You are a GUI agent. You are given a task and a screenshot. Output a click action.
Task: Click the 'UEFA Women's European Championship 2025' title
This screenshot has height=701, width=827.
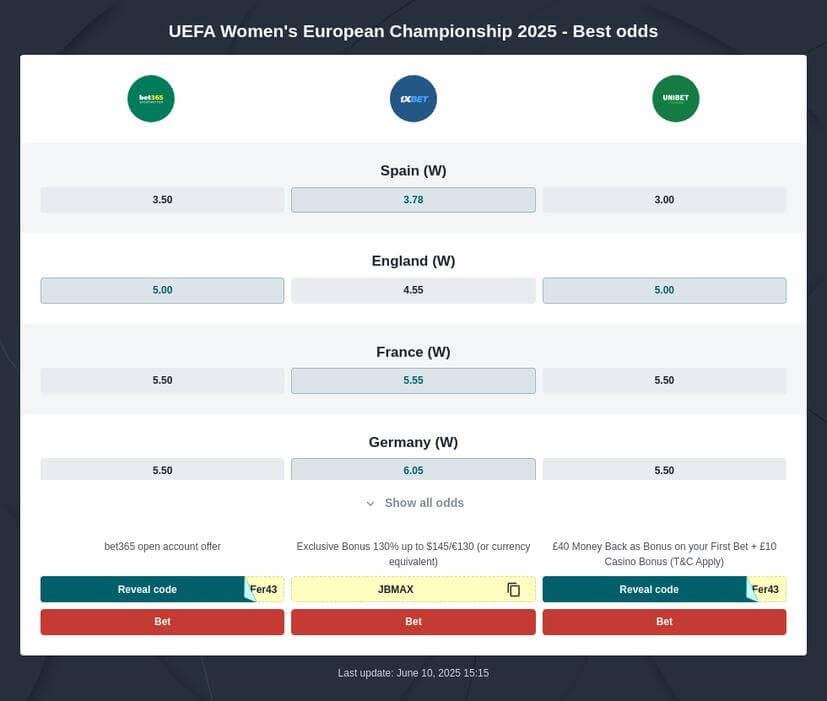(413, 31)
